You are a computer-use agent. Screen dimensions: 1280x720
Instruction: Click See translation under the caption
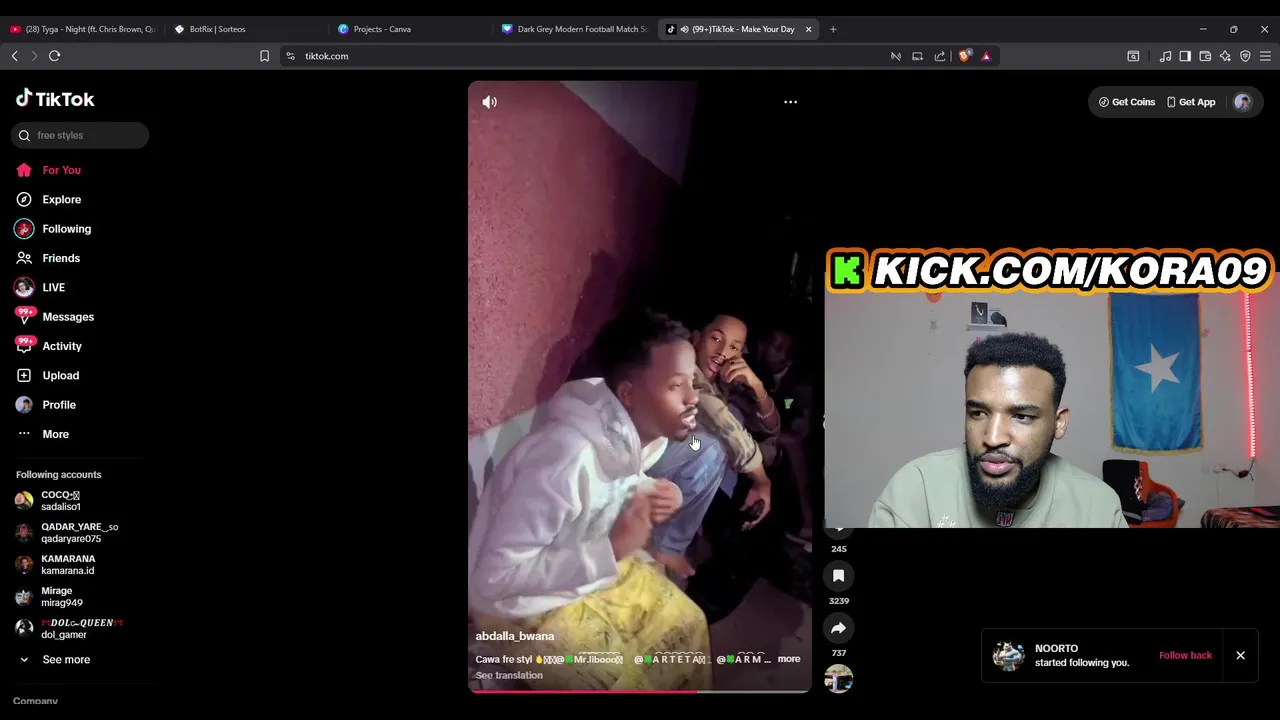coord(509,675)
